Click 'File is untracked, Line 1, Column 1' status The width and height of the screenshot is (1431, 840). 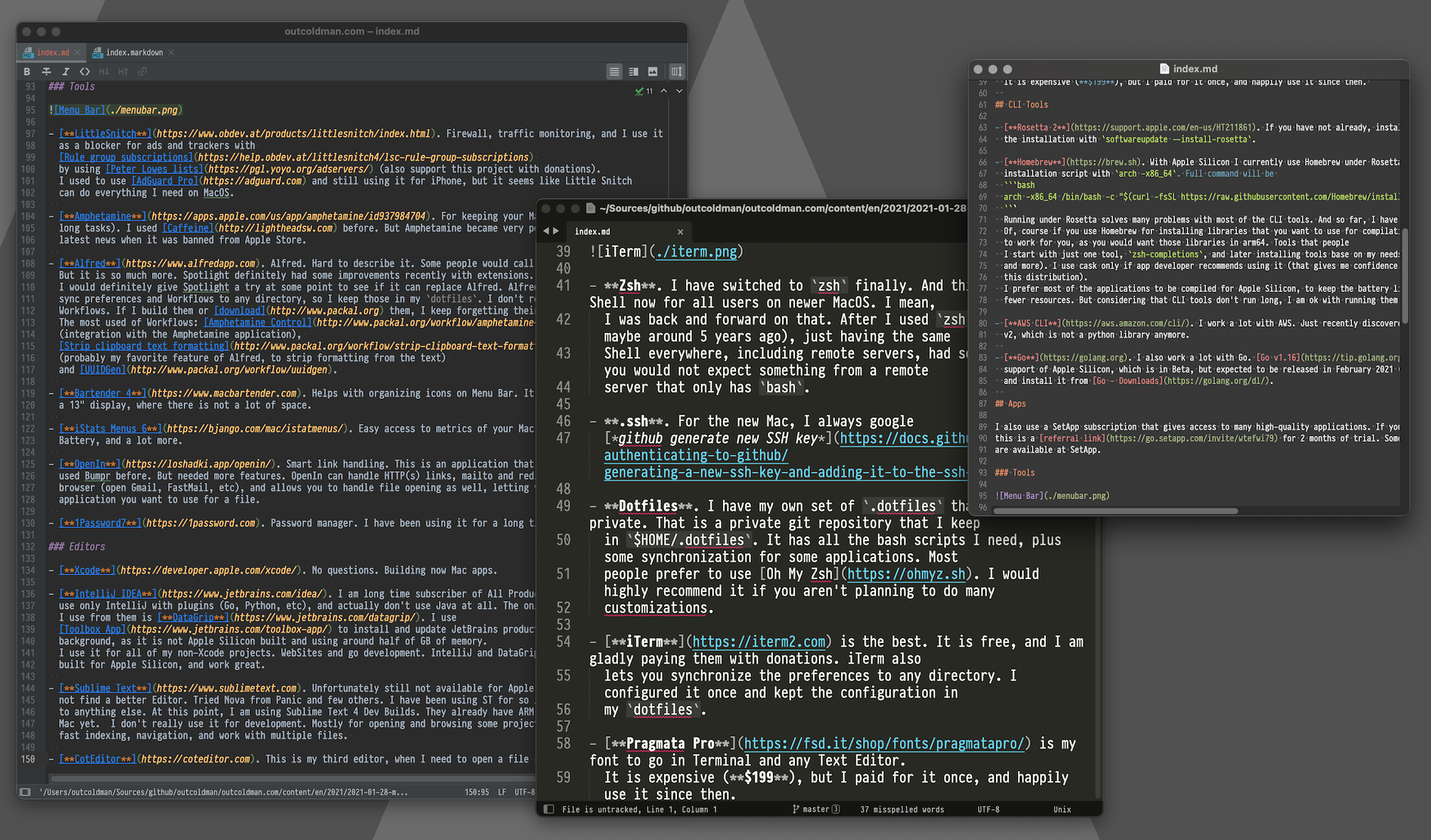639,809
